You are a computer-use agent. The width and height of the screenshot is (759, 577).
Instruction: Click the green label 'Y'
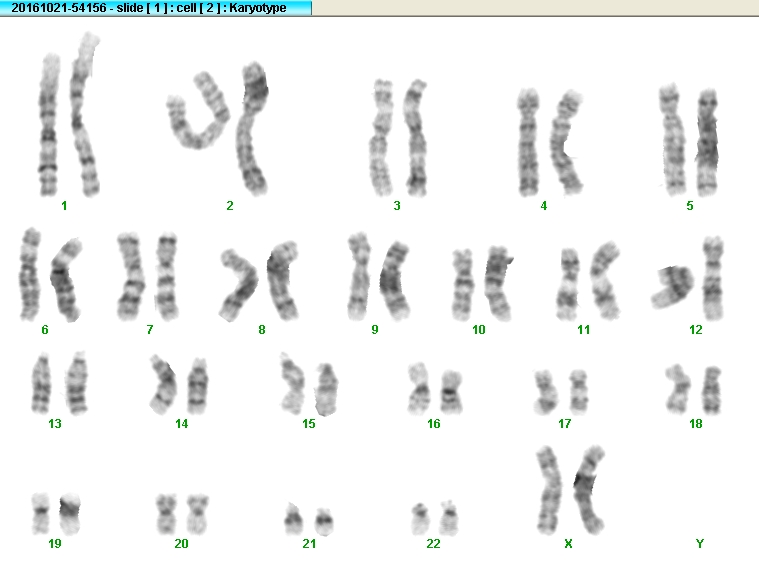pos(699,544)
